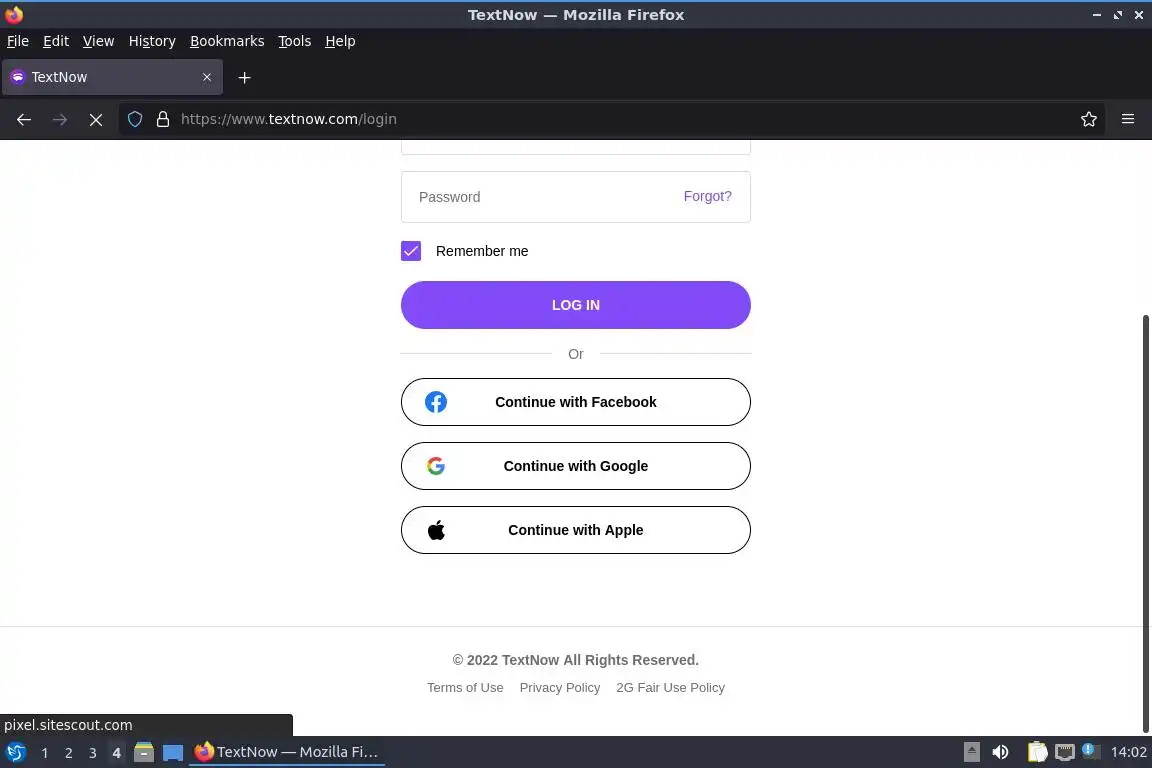Open the tracking protection shield

click(135, 119)
